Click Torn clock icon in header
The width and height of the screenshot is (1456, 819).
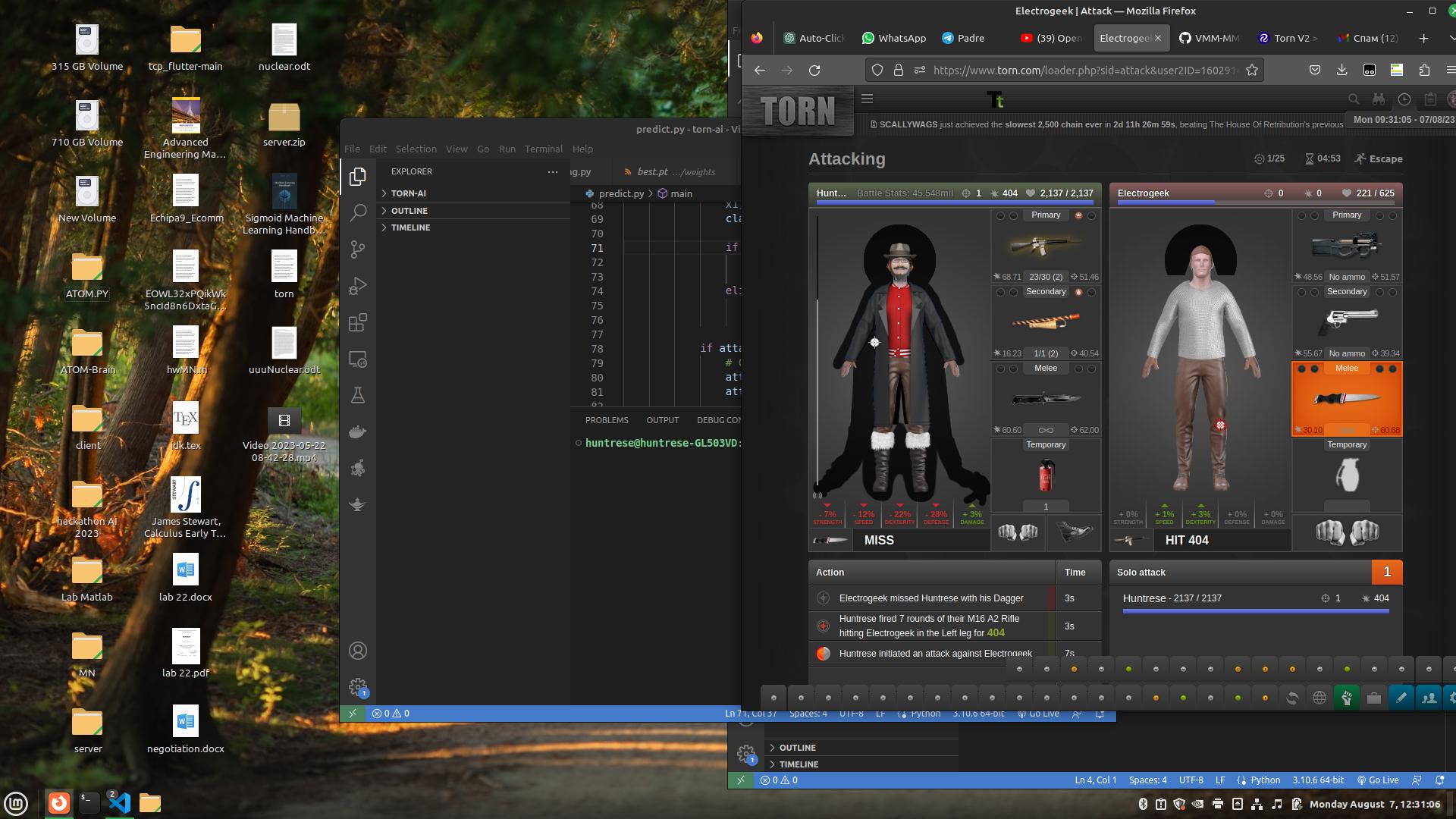click(1404, 99)
